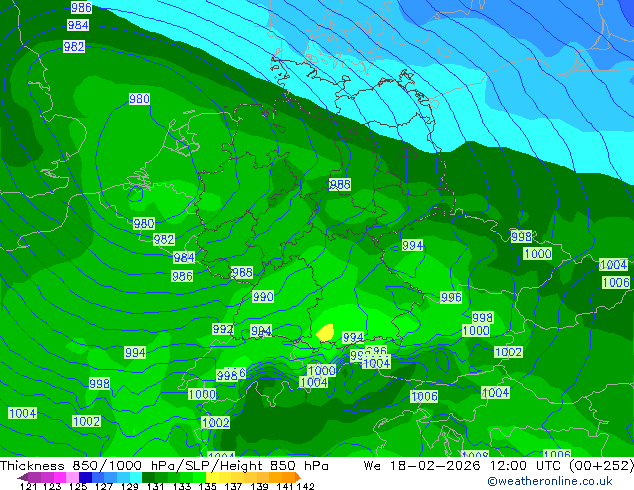Pick the yellow legend swatch right of 135
Image resolution: width=634 pixels, height=490 pixels.
[x=212, y=477]
